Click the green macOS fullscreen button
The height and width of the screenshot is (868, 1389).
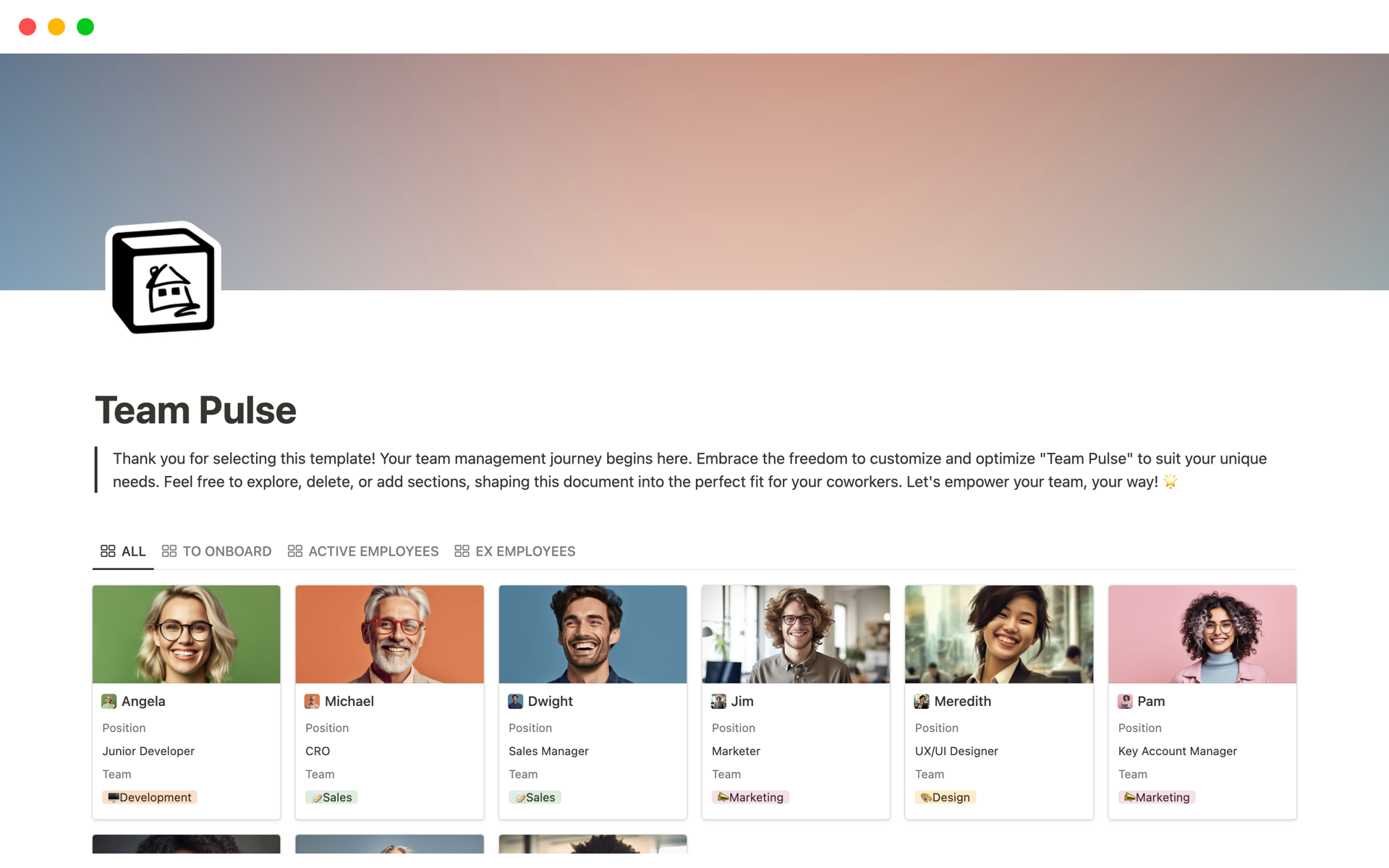pos(85,27)
